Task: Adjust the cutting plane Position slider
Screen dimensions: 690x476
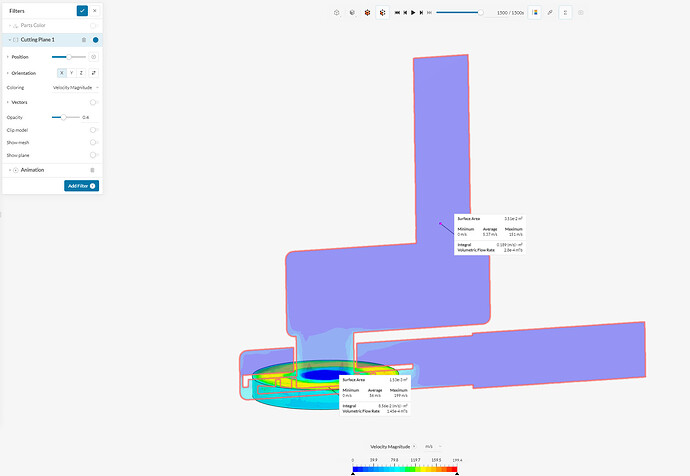Action: [69, 57]
